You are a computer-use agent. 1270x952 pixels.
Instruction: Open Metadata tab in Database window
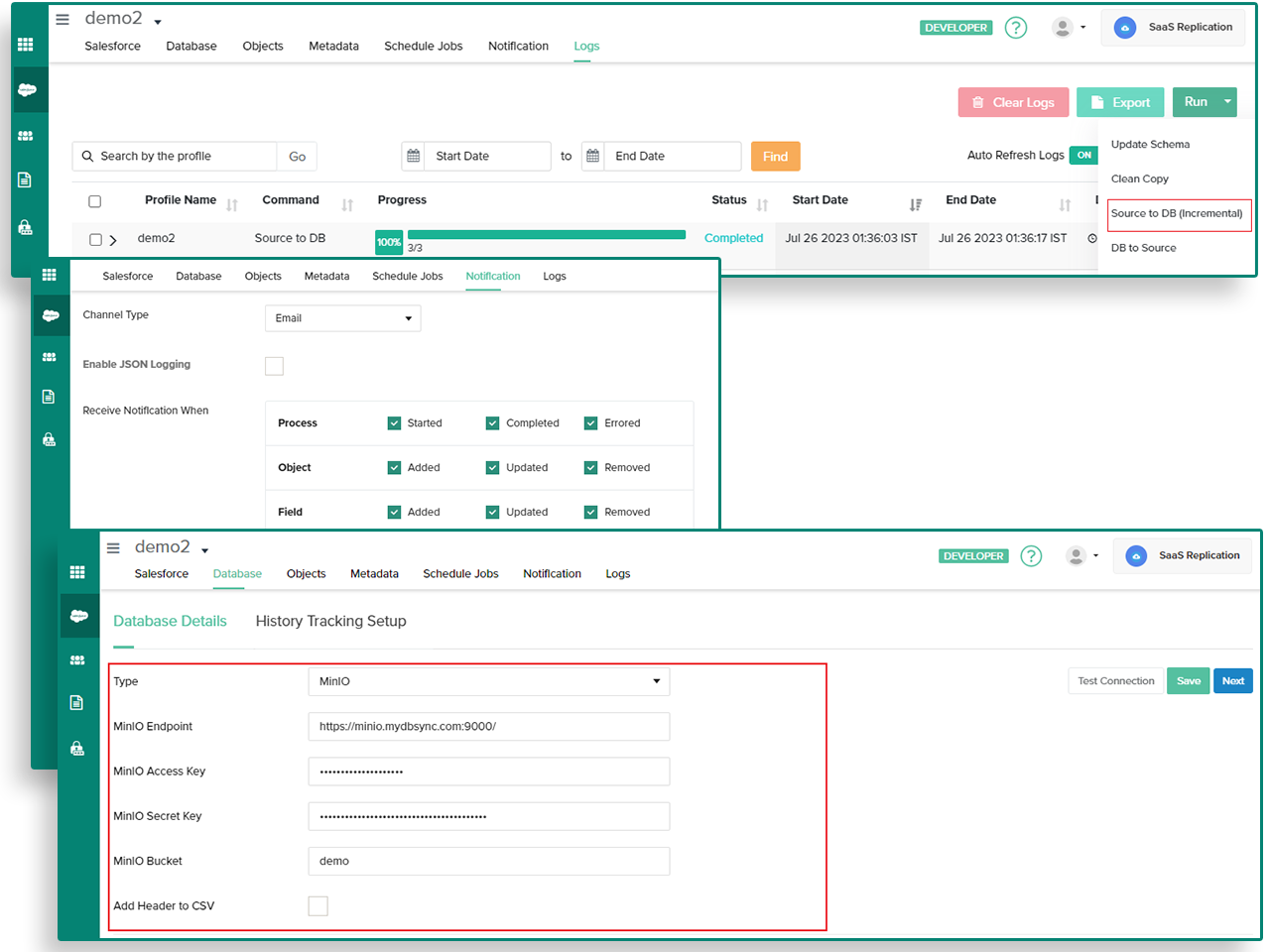coord(374,574)
